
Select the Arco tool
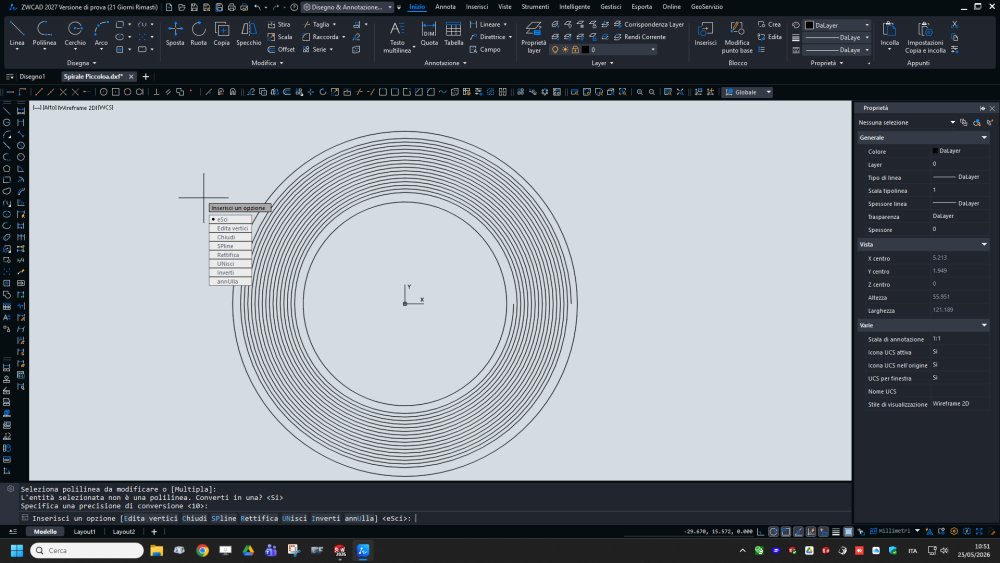pyautogui.click(x=101, y=33)
